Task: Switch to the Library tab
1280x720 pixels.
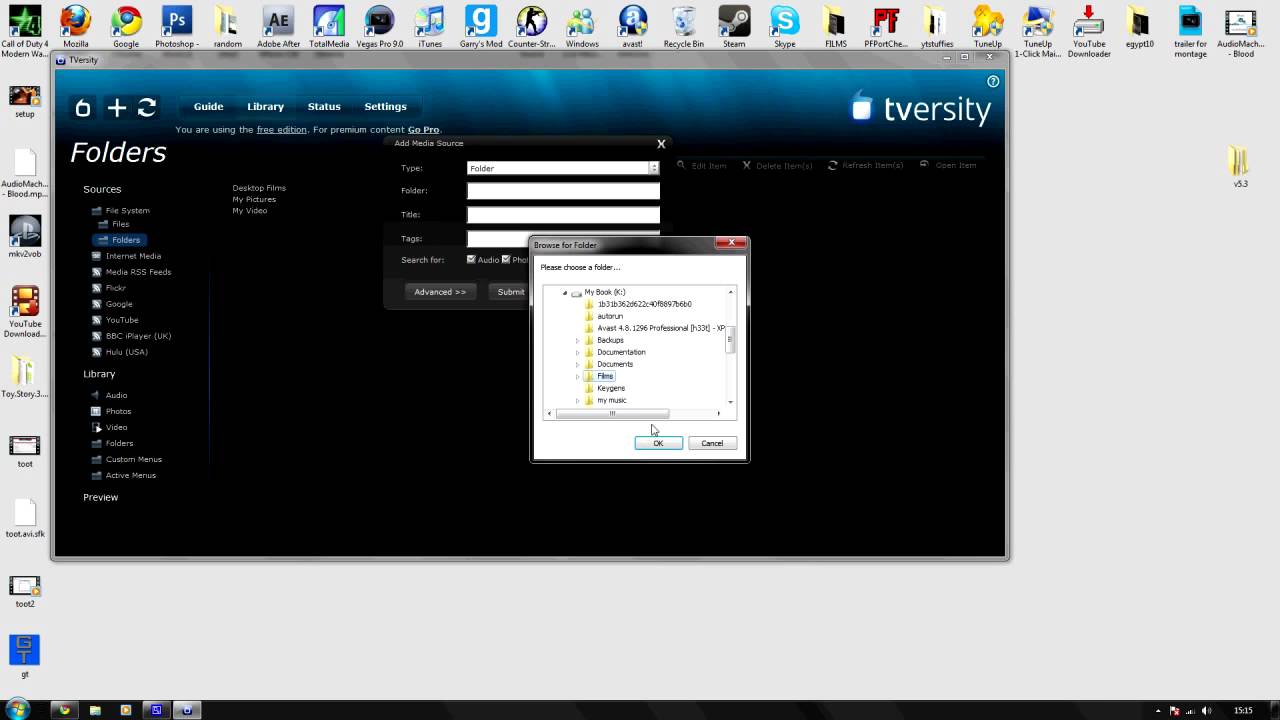Action: pos(266,107)
